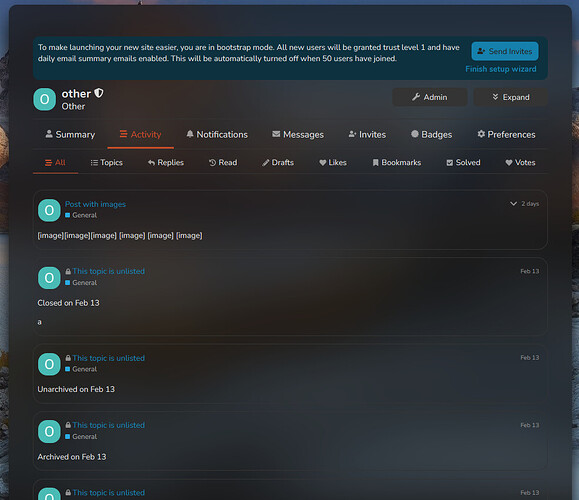The image size is (579, 500).
Task: Open unlisted topic with 'Closed on Feb 13'
Action: point(109,271)
